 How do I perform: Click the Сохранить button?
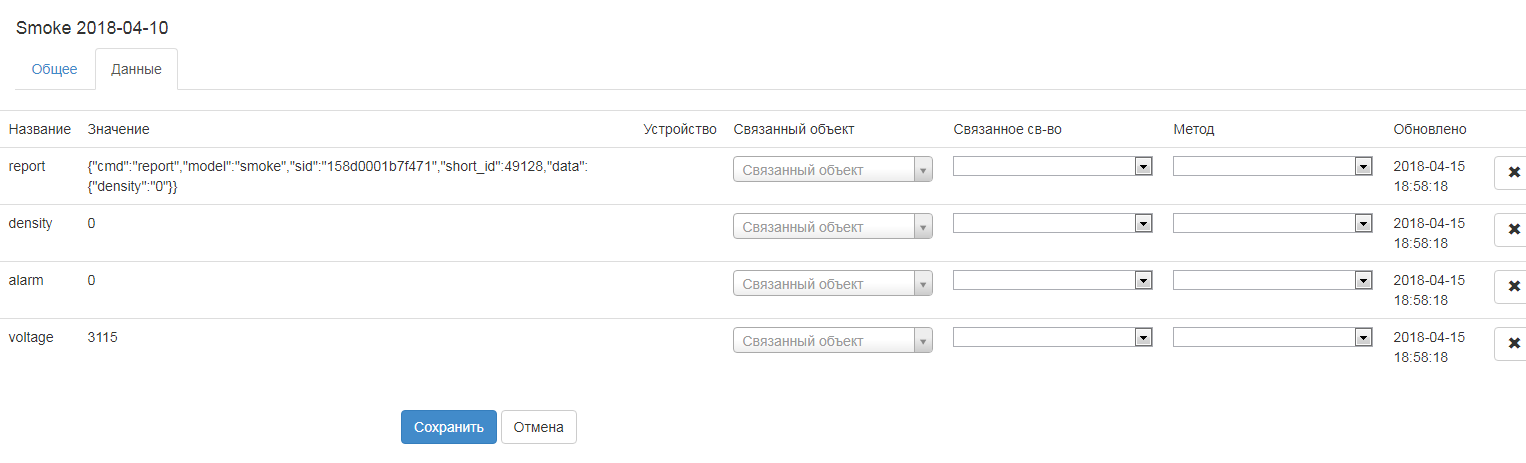pyautogui.click(x=448, y=427)
